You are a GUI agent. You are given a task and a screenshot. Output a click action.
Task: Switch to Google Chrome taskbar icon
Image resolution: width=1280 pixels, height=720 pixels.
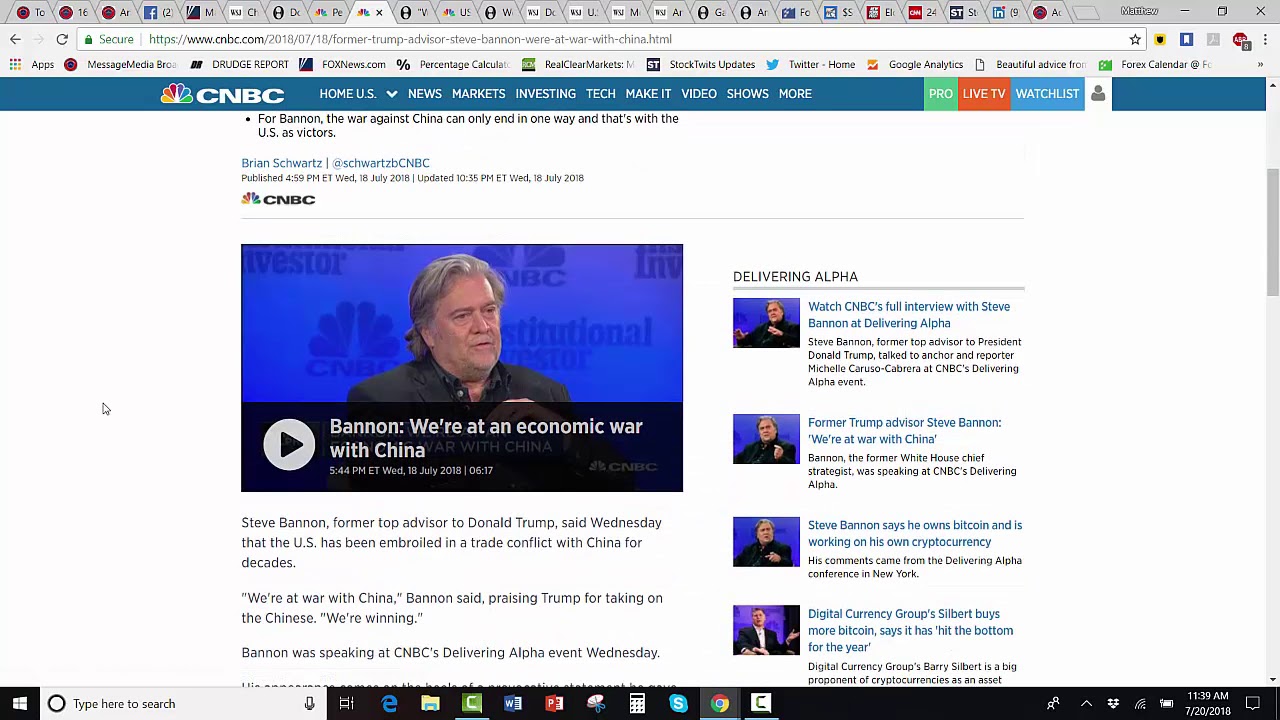(x=720, y=704)
